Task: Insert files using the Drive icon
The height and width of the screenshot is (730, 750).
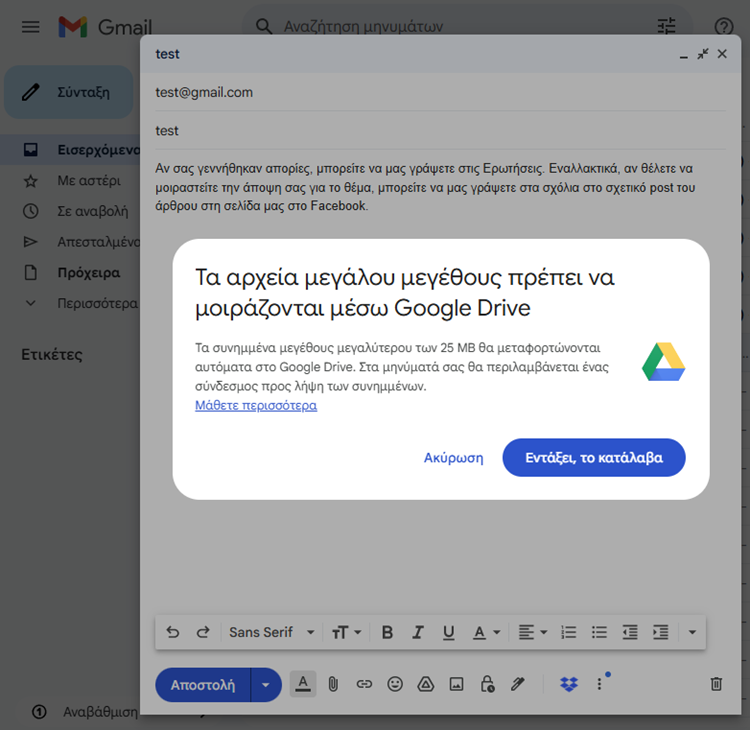Action: 425,684
